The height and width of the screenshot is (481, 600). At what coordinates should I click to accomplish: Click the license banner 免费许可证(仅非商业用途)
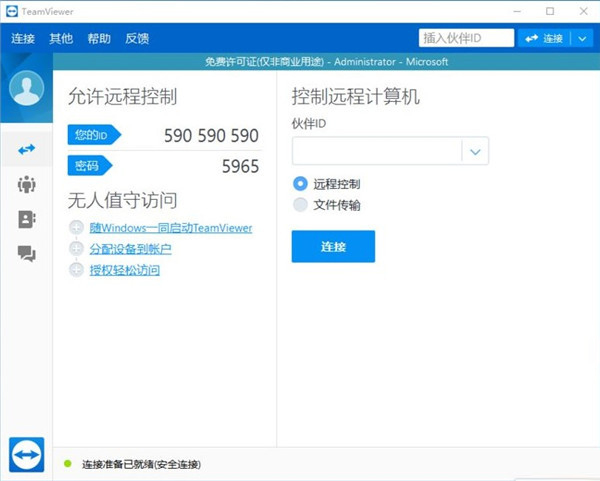pos(264,62)
